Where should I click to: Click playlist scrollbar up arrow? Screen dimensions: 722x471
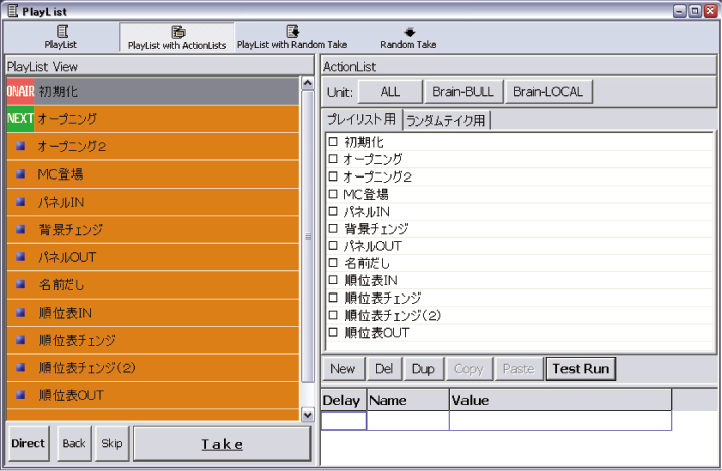(x=308, y=85)
